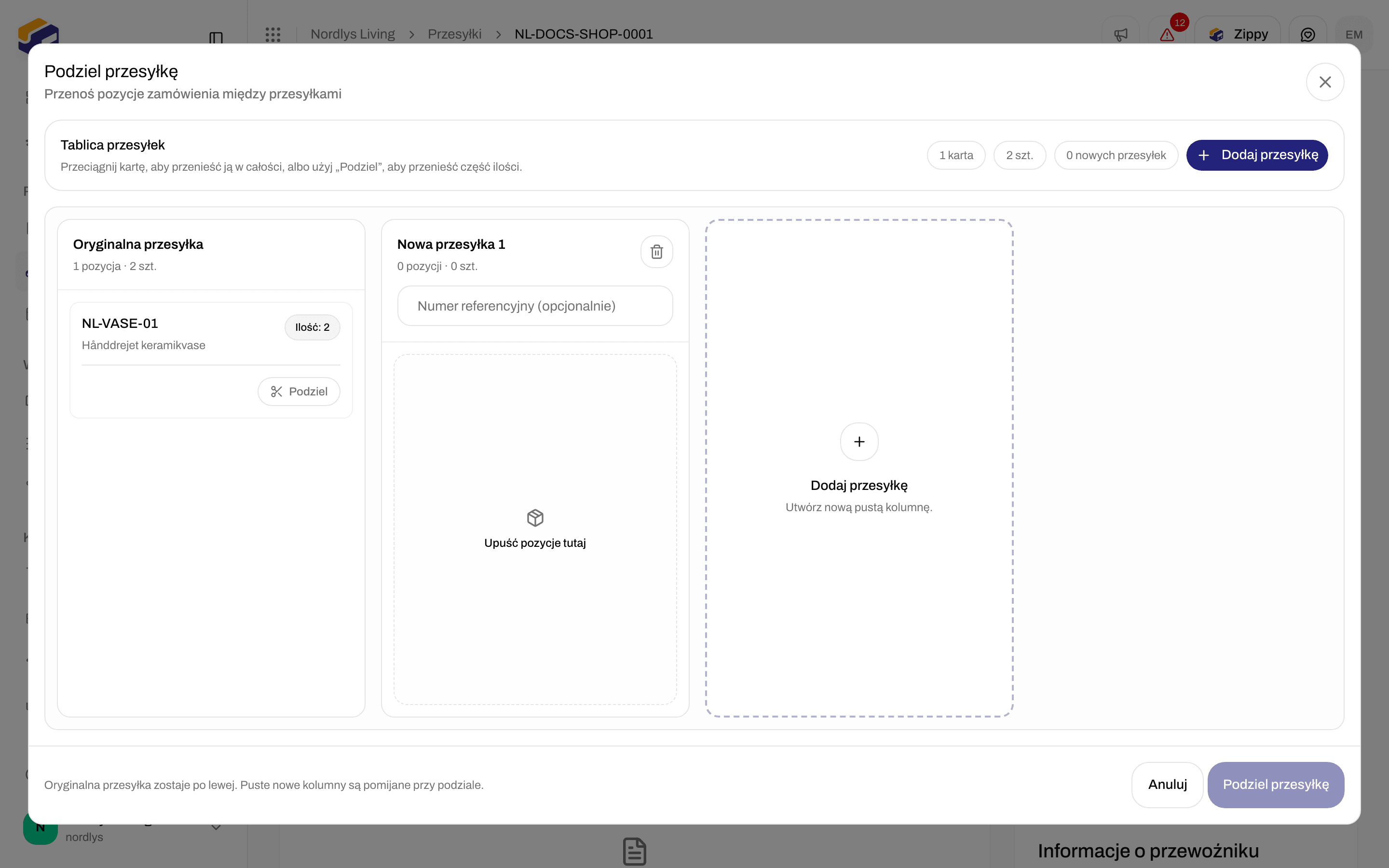
Task: Open the chat support icon
Action: pyautogui.click(x=1307, y=34)
